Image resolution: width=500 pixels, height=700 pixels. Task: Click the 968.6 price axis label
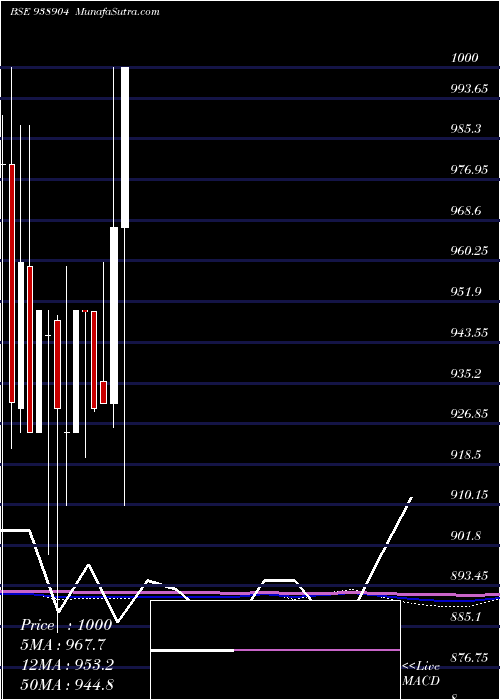[466, 210]
